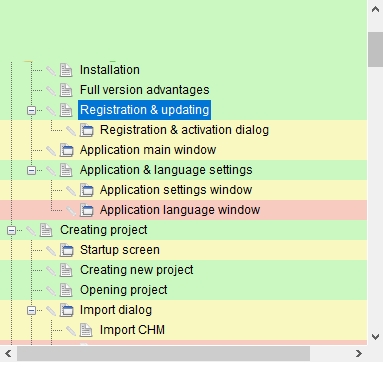The height and width of the screenshot is (370, 383).
Task: Click the window icon next to Startup screen
Action: [x=67, y=250]
